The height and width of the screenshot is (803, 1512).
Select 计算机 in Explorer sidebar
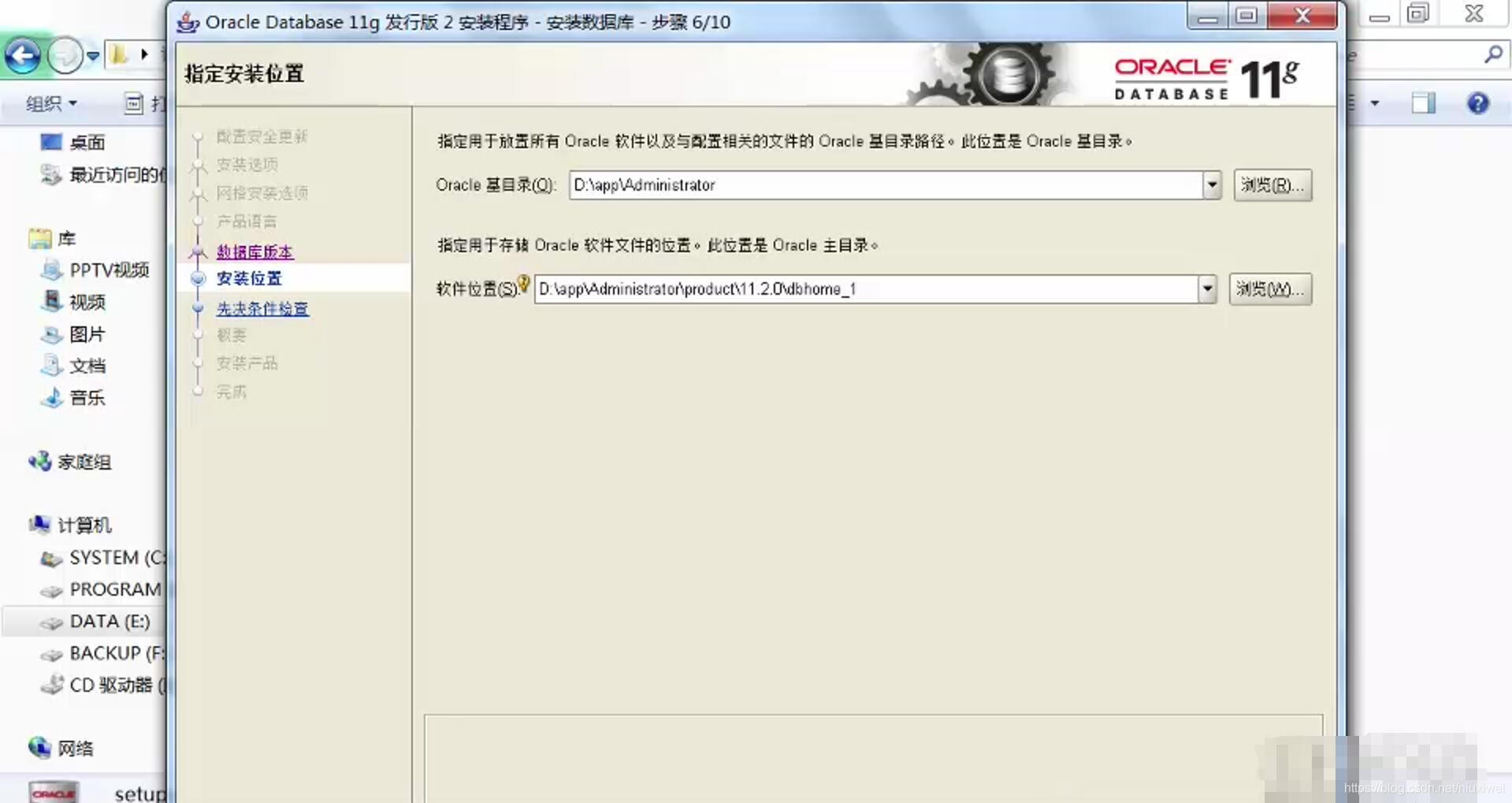point(84,526)
